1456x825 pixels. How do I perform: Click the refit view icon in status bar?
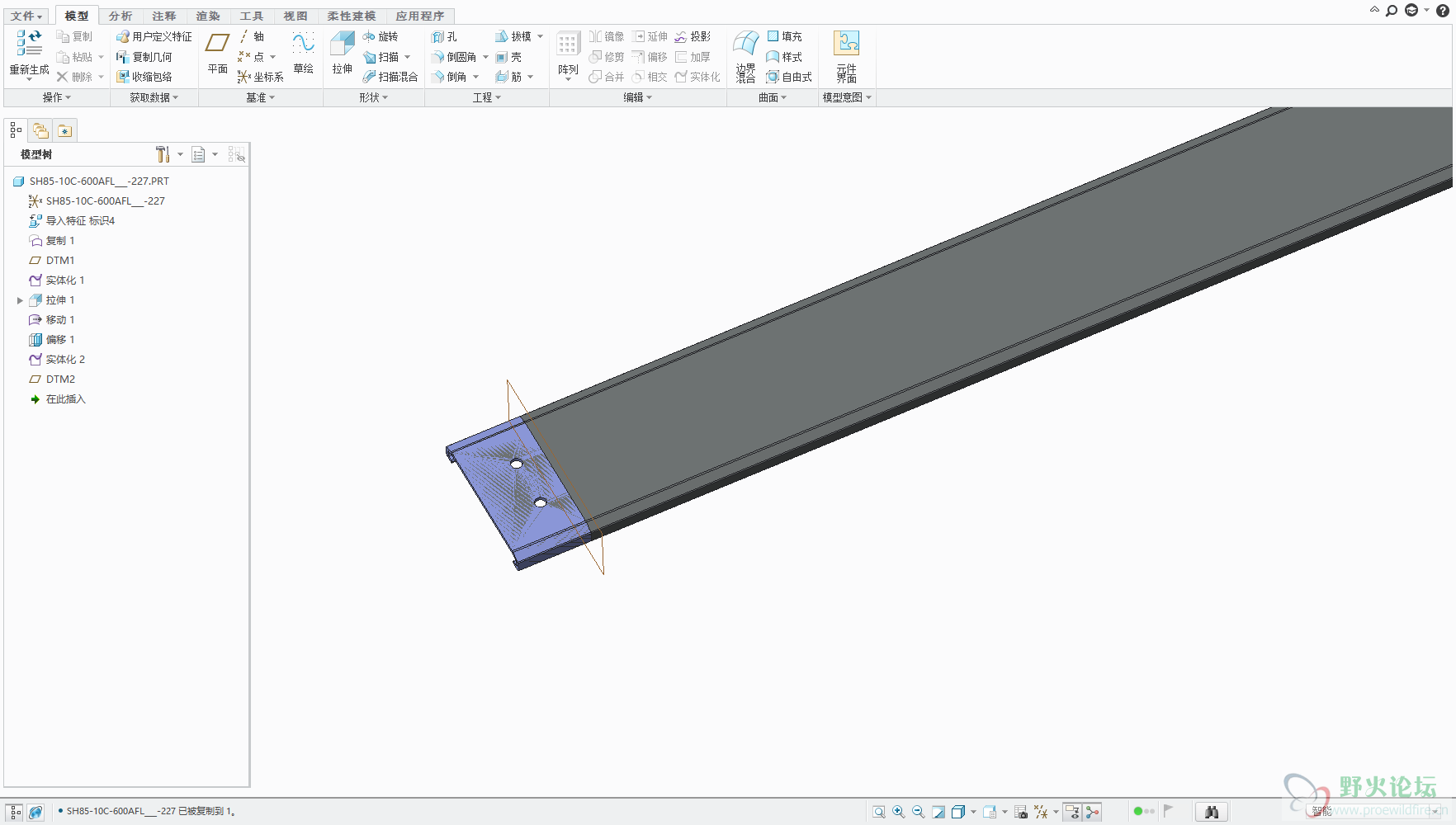pos(879,812)
